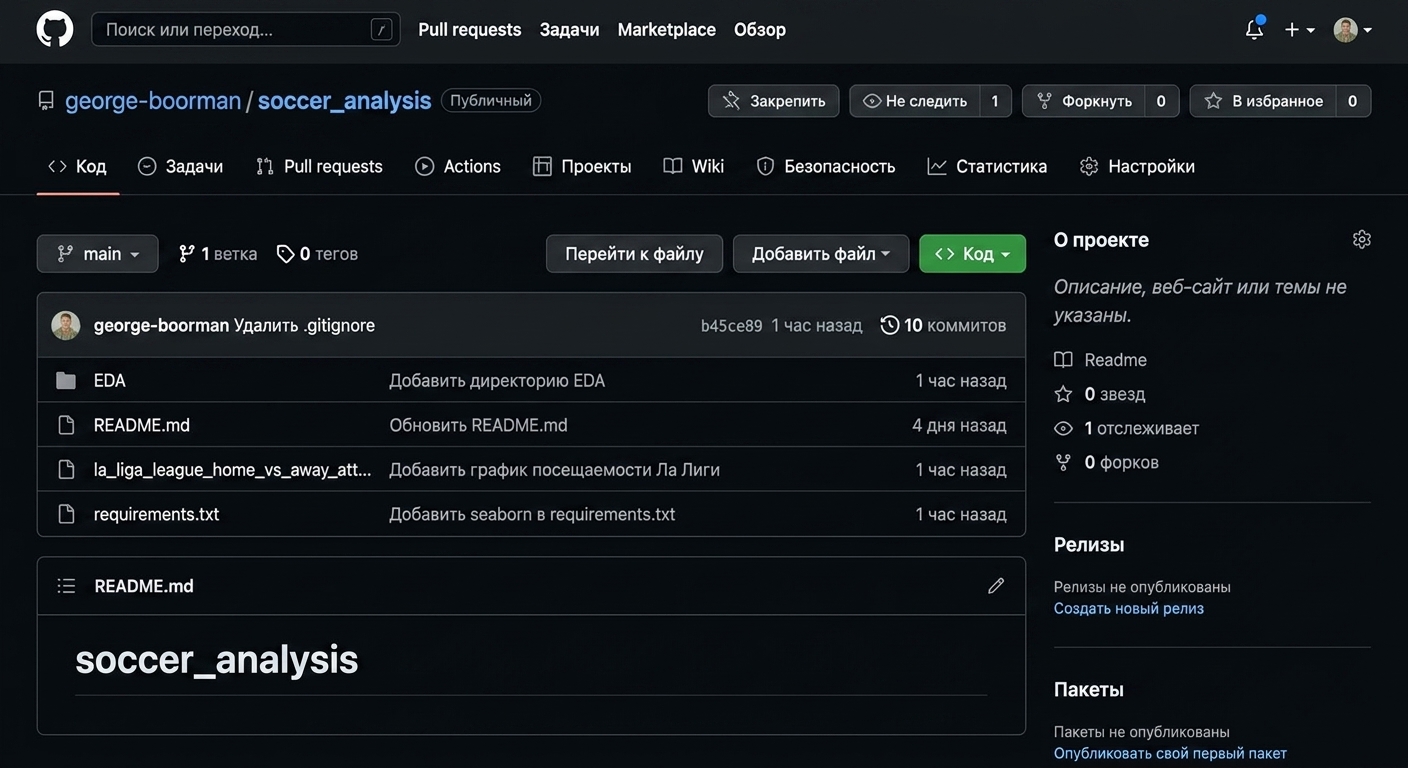Image resolution: width=1408 pixels, height=768 pixels.
Task: Click Создать новый релиз link
Action: point(1129,608)
